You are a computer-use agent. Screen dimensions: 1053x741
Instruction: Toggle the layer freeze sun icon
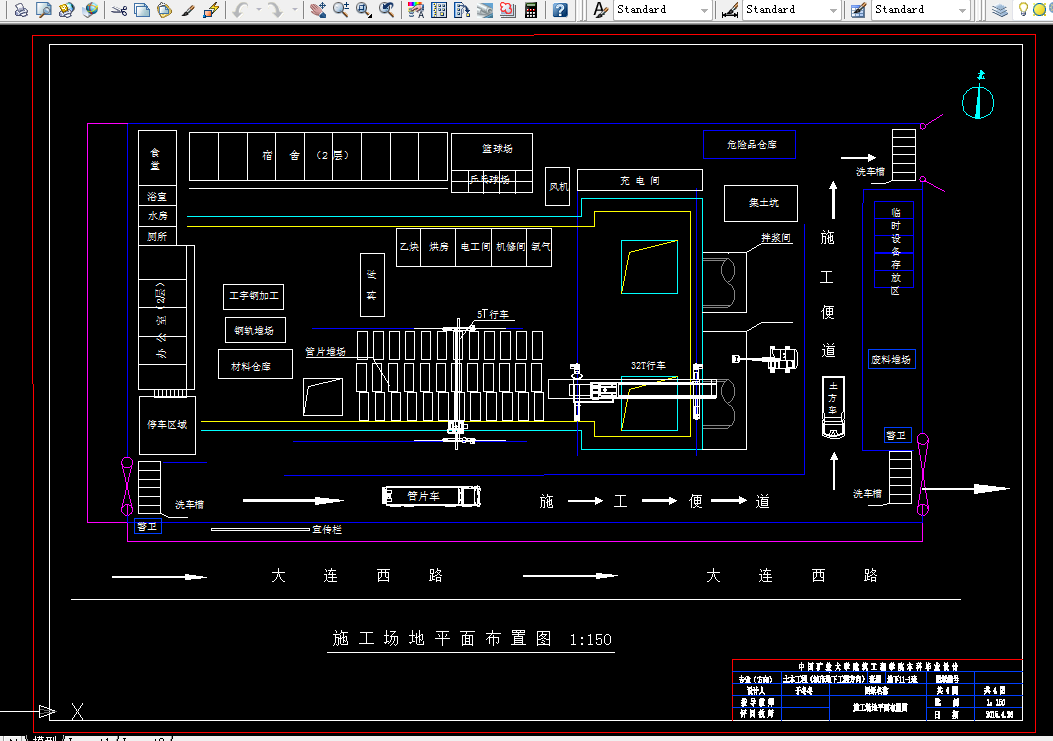pos(1040,9)
